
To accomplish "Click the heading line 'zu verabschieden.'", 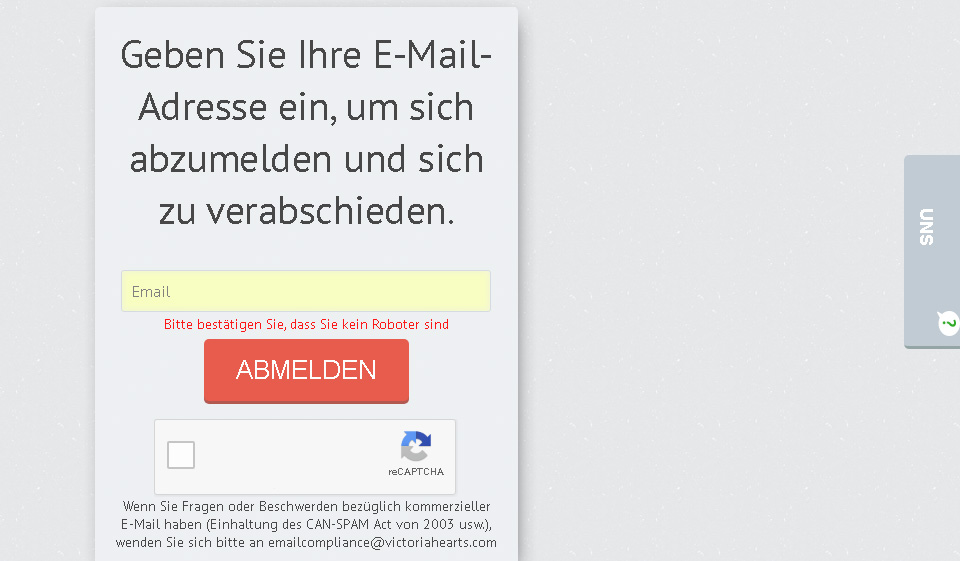I will (306, 211).
